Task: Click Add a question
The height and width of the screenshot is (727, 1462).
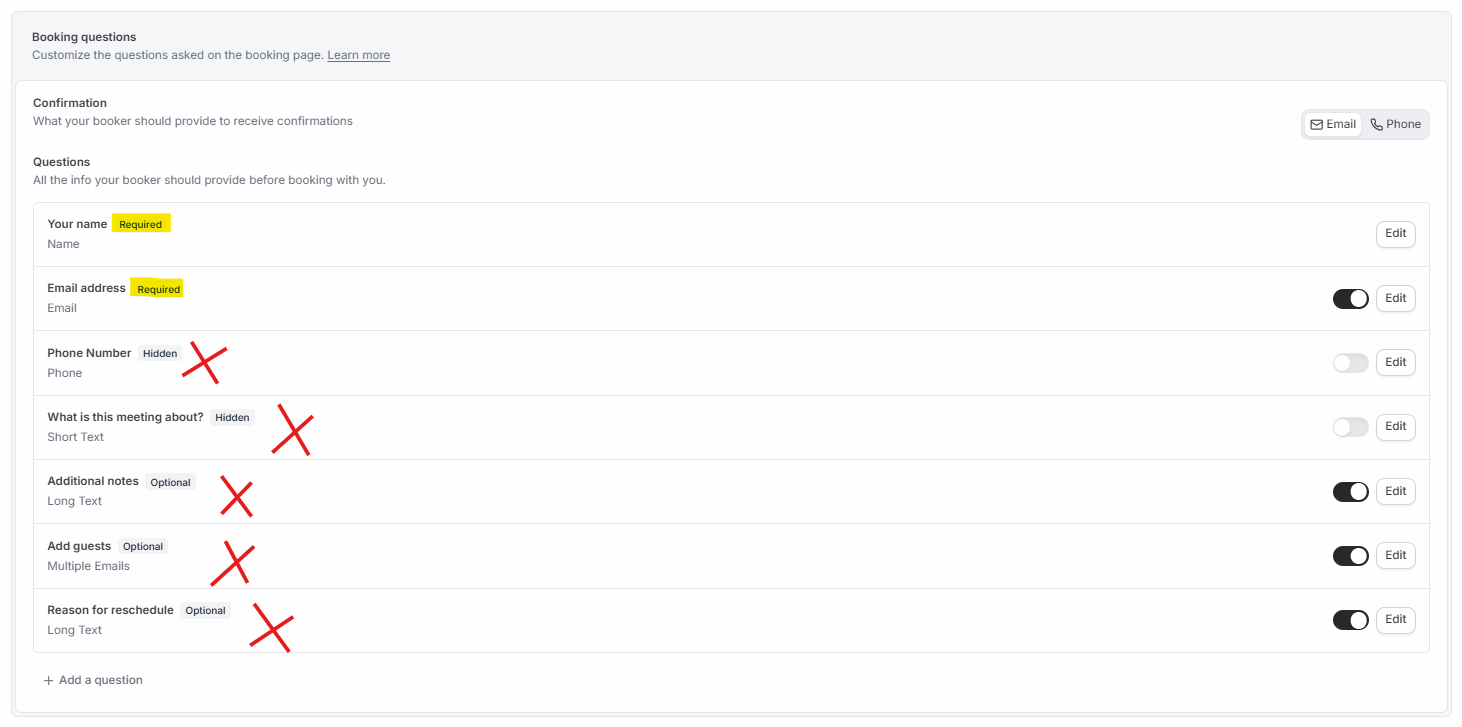Action: coord(93,680)
